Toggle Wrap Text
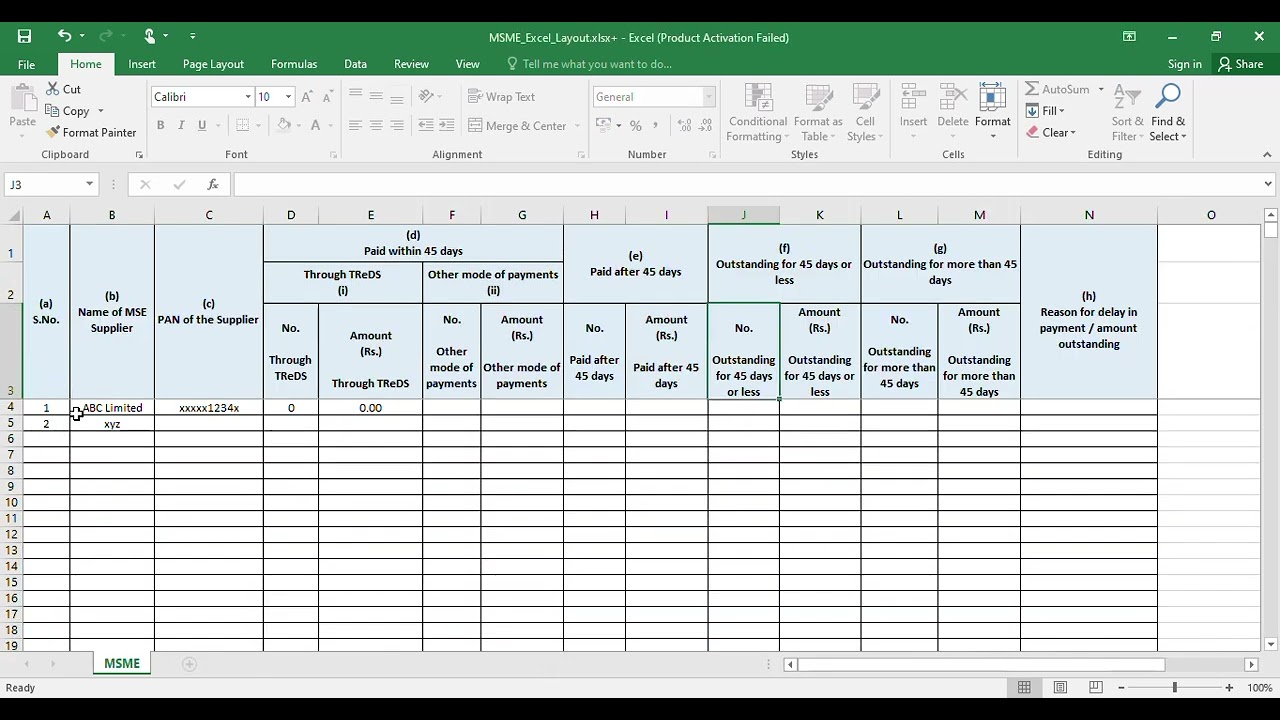Screen dimensions: 1280x720 point(502,97)
